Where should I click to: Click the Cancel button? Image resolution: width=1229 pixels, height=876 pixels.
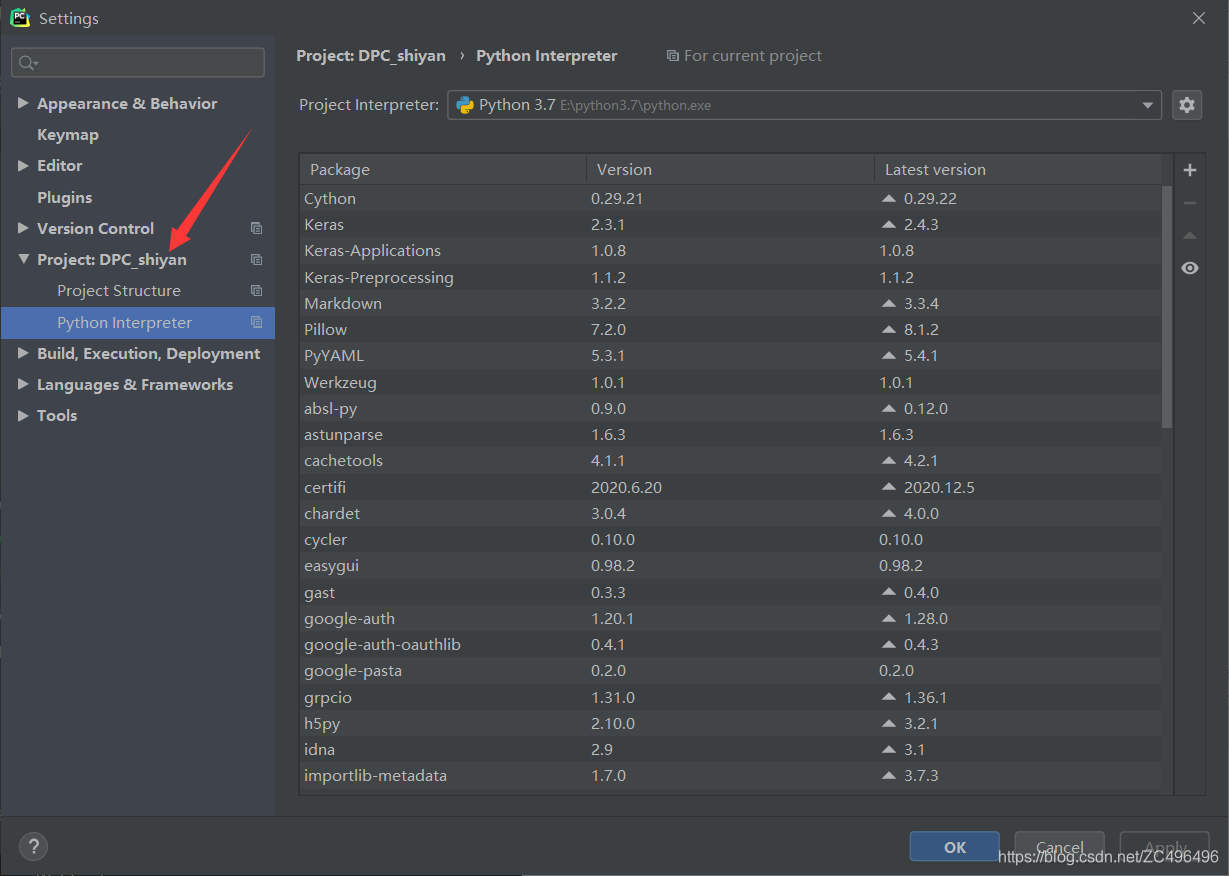[1059, 846]
